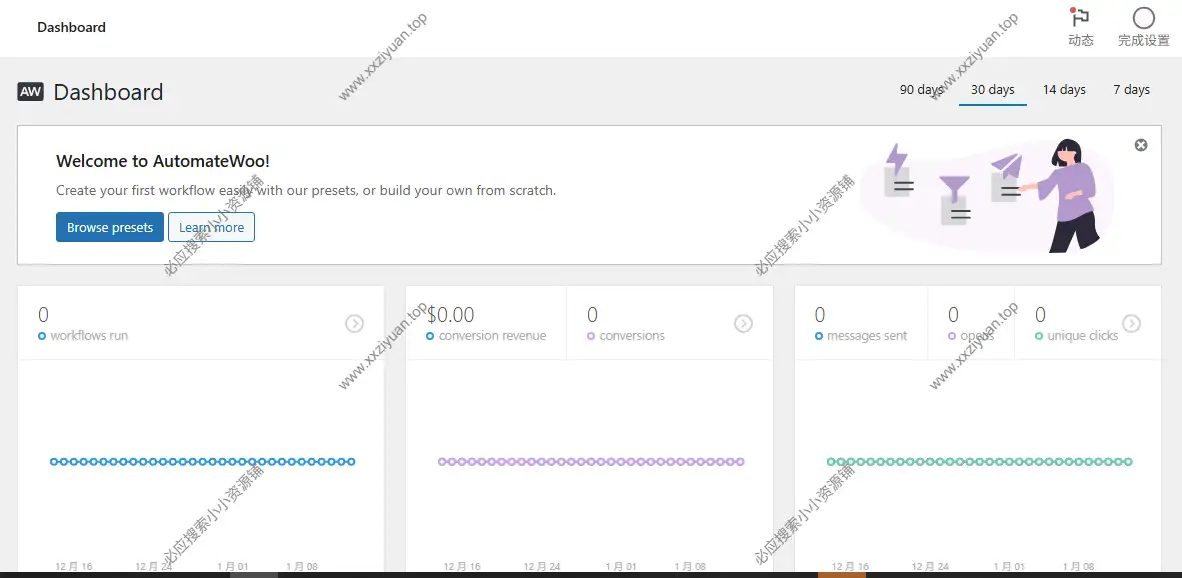Screen dimensions: 1182x578
Task: Open the 动态 activity flag icon
Action: click(1080, 18)
